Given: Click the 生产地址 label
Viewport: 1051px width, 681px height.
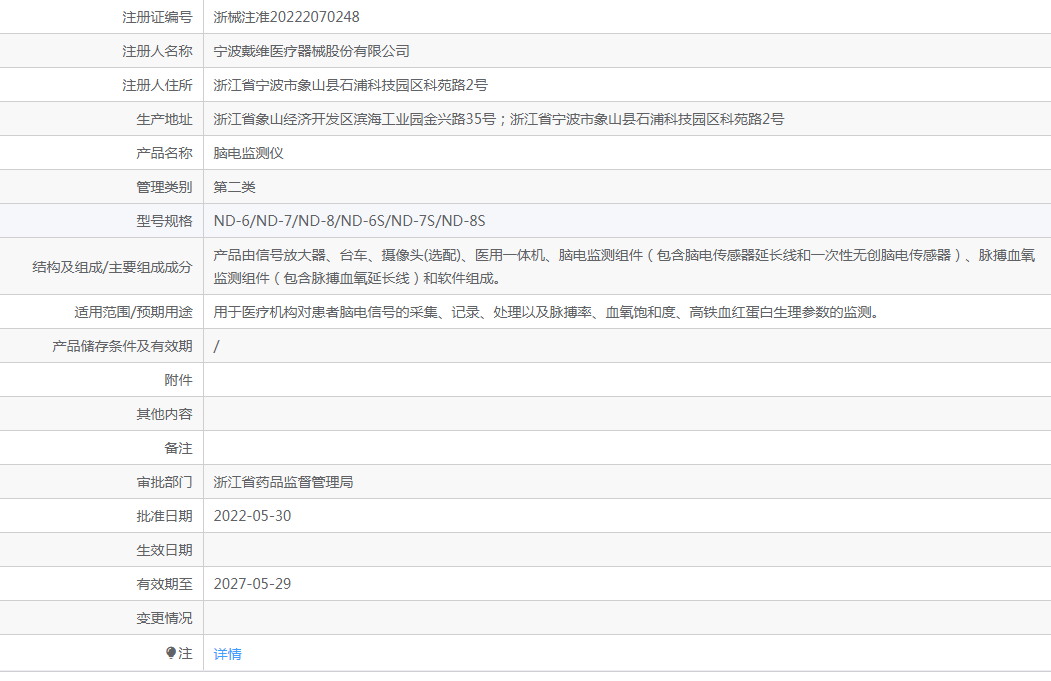Looking at the screenshot, I should pyautogui.click(x=164, y=119).
